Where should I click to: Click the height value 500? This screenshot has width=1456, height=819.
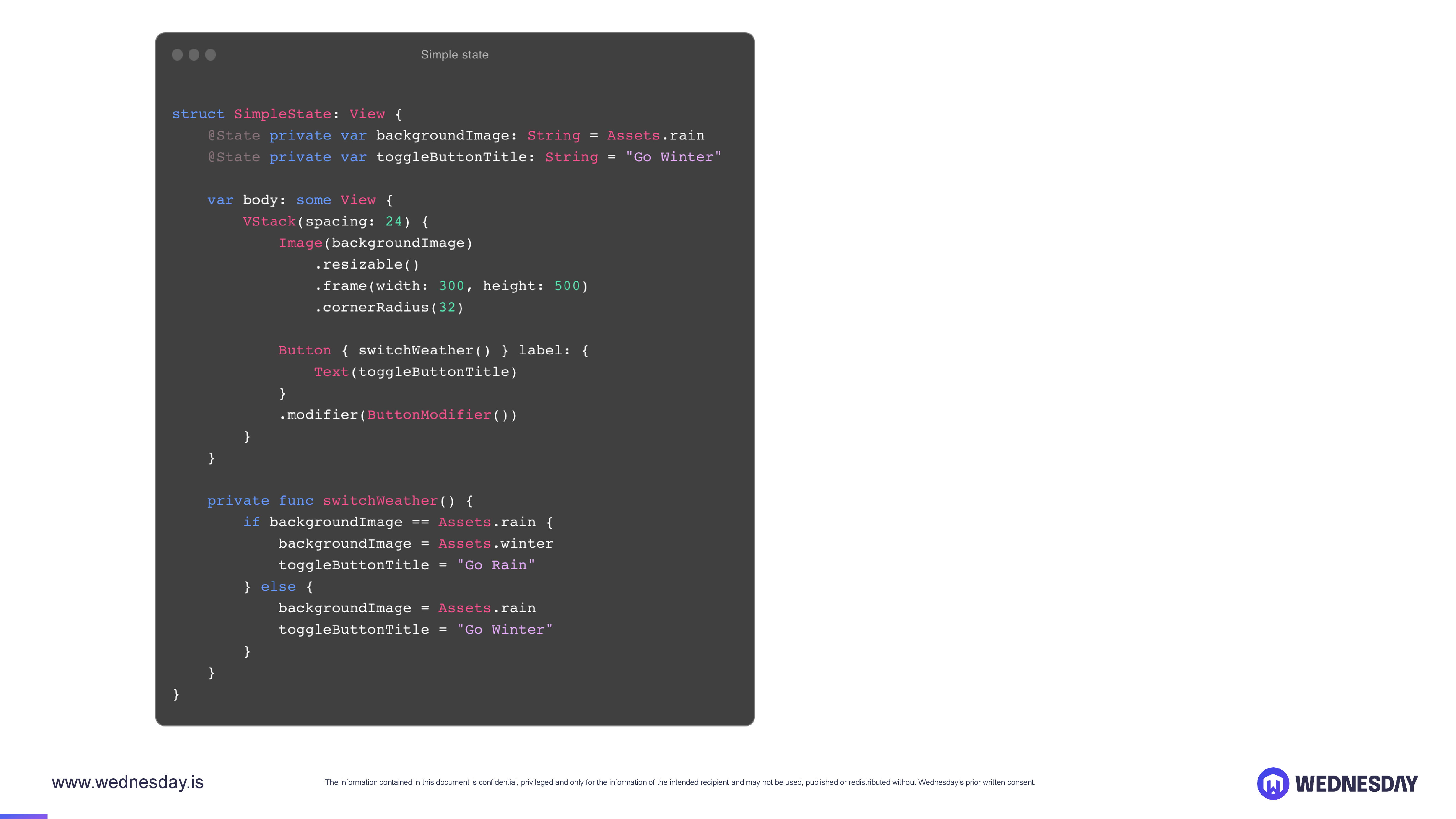(567, 286)
